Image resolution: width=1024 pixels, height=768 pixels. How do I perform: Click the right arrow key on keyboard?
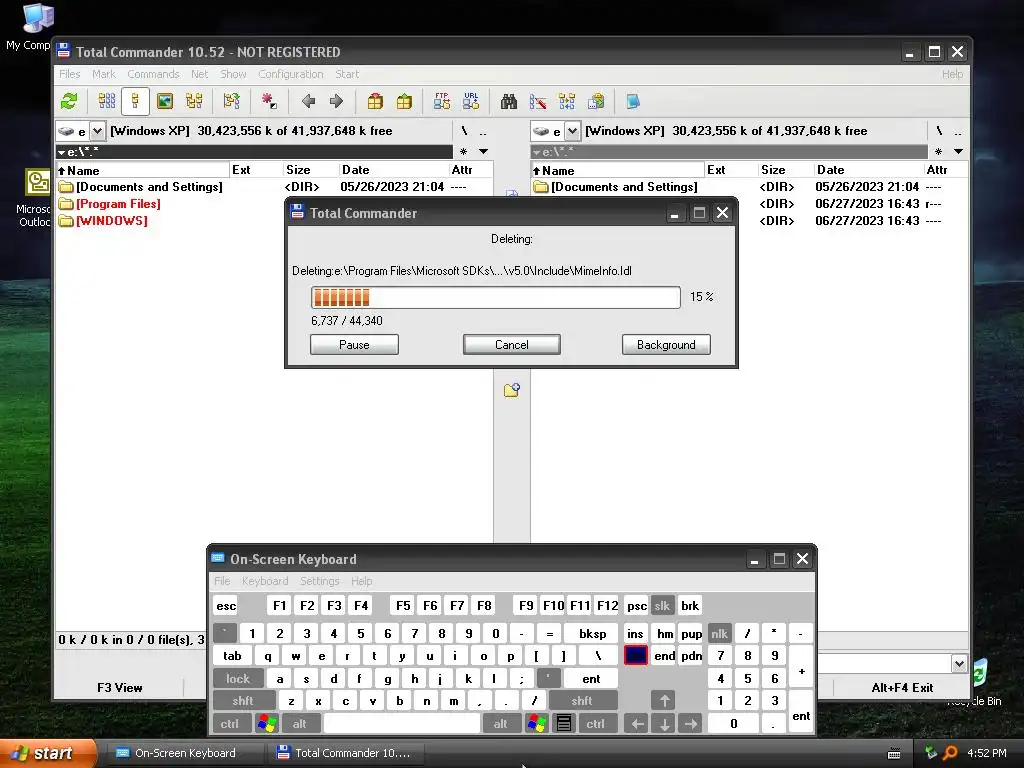(x=691, y=724)
